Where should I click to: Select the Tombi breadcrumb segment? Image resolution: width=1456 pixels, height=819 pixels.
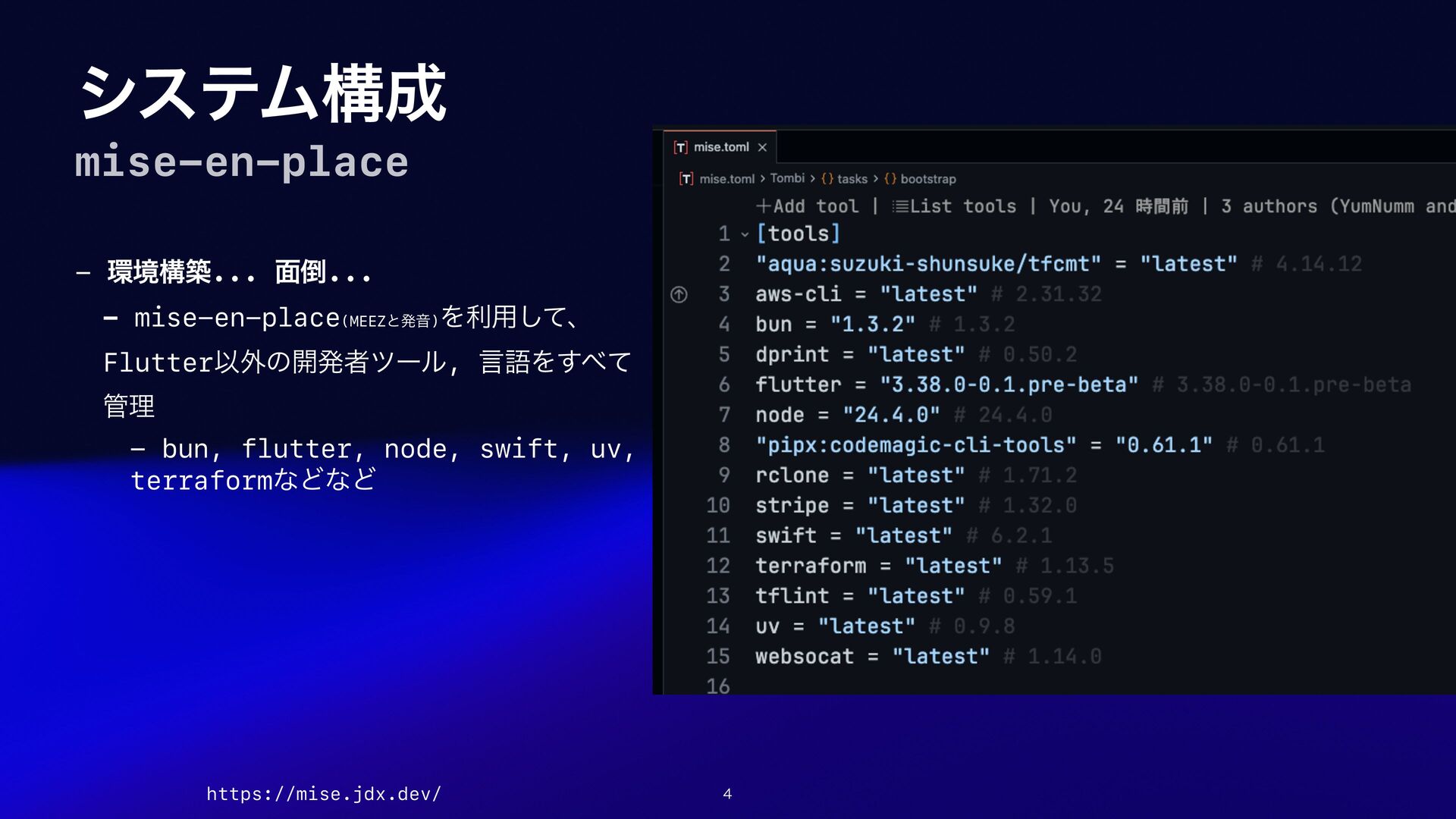coord(787,178)
